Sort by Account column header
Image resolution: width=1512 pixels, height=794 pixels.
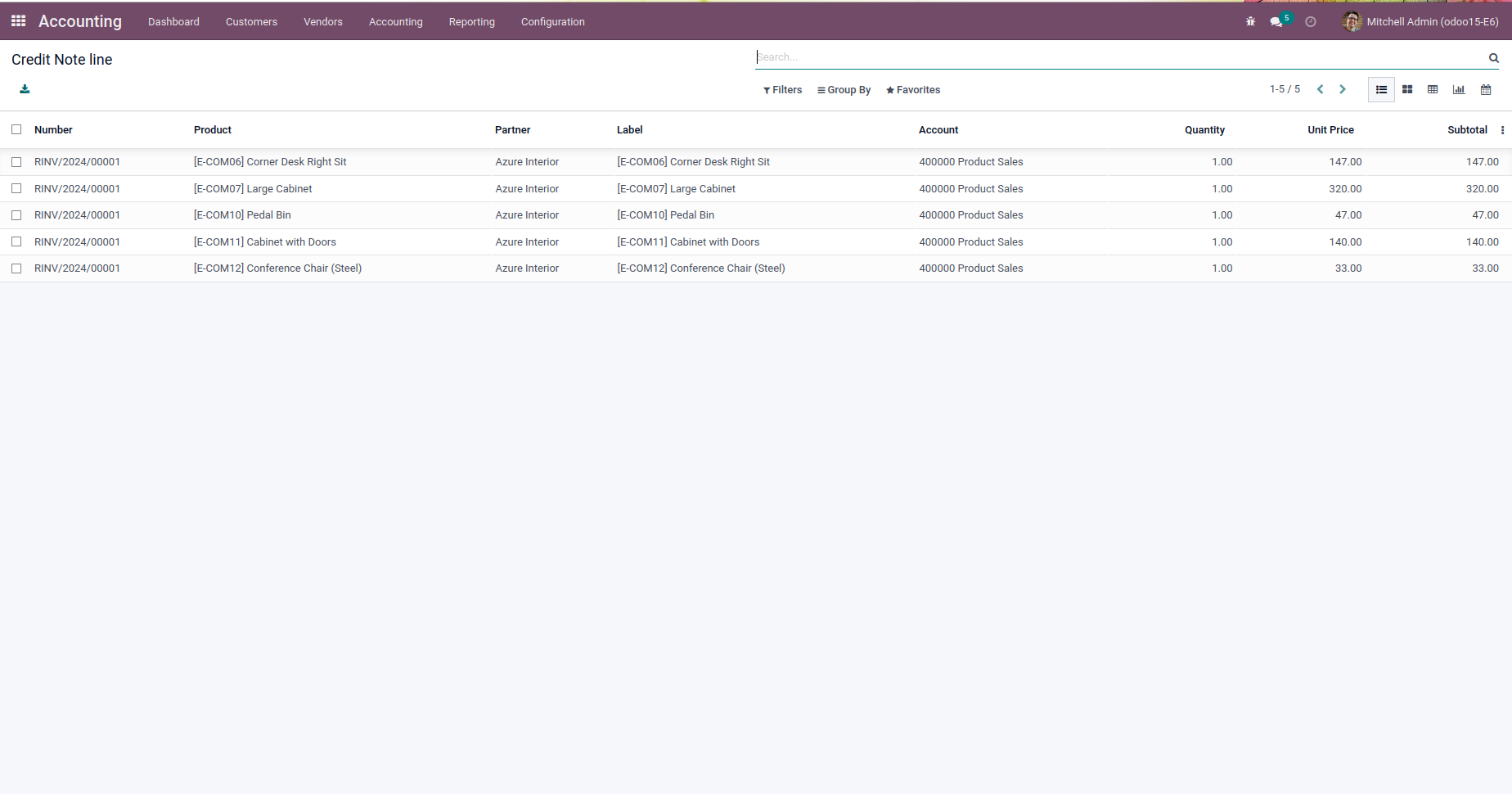(x=938, y=130)
